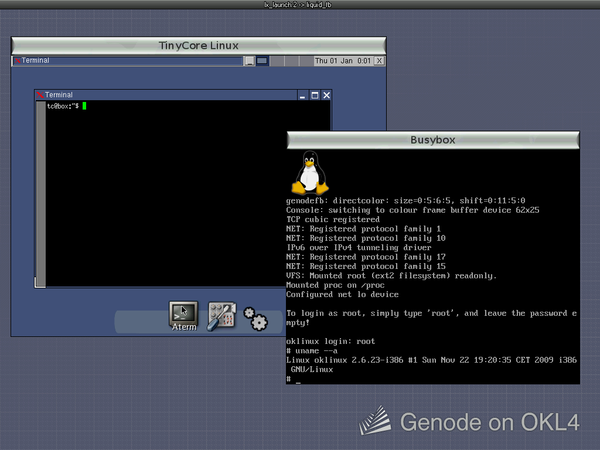Click 'Registered protocol family 17' line

(366, 257)
